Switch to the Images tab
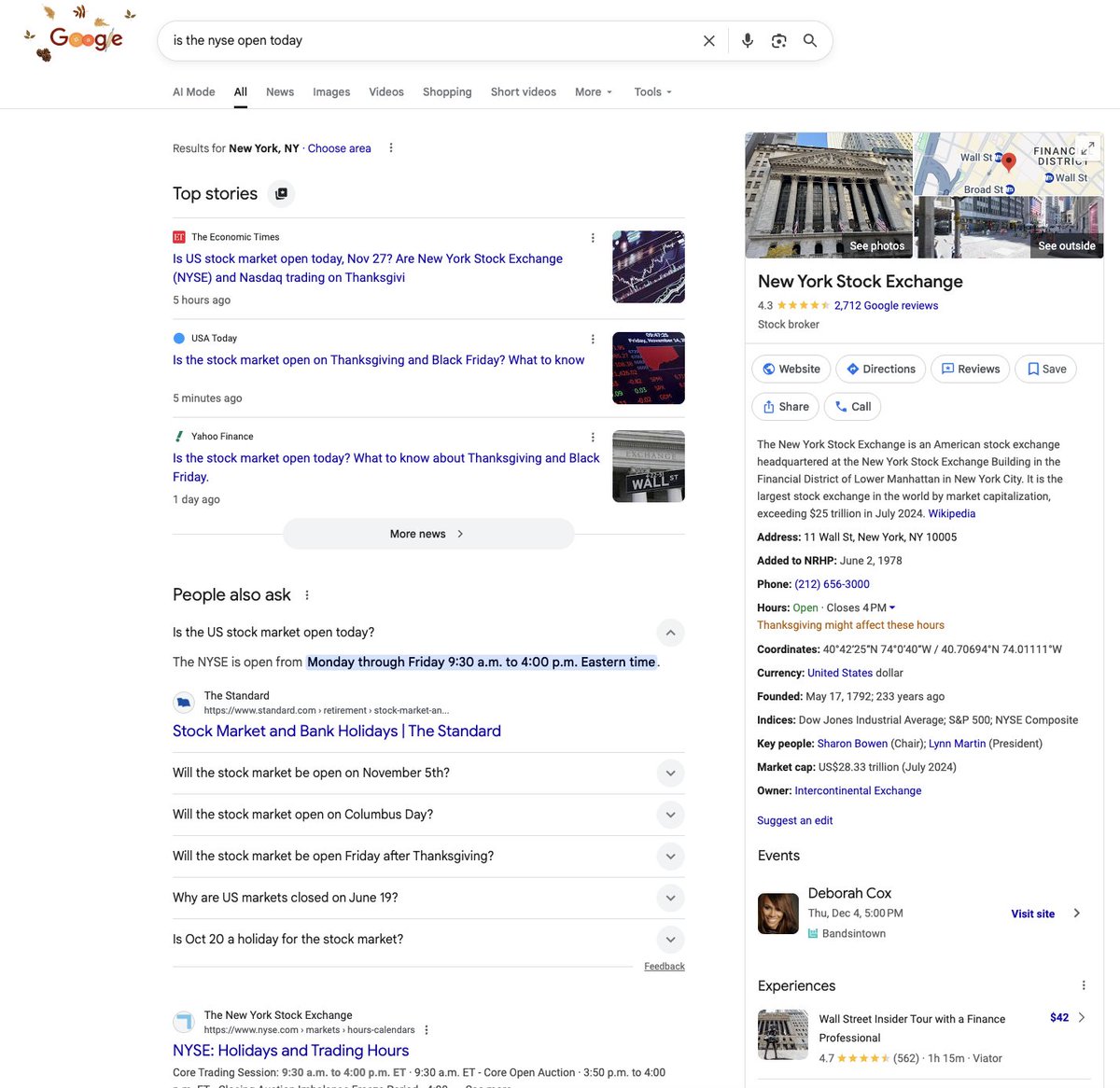This screenshot has width=1120, height=1088. (331, 91)
